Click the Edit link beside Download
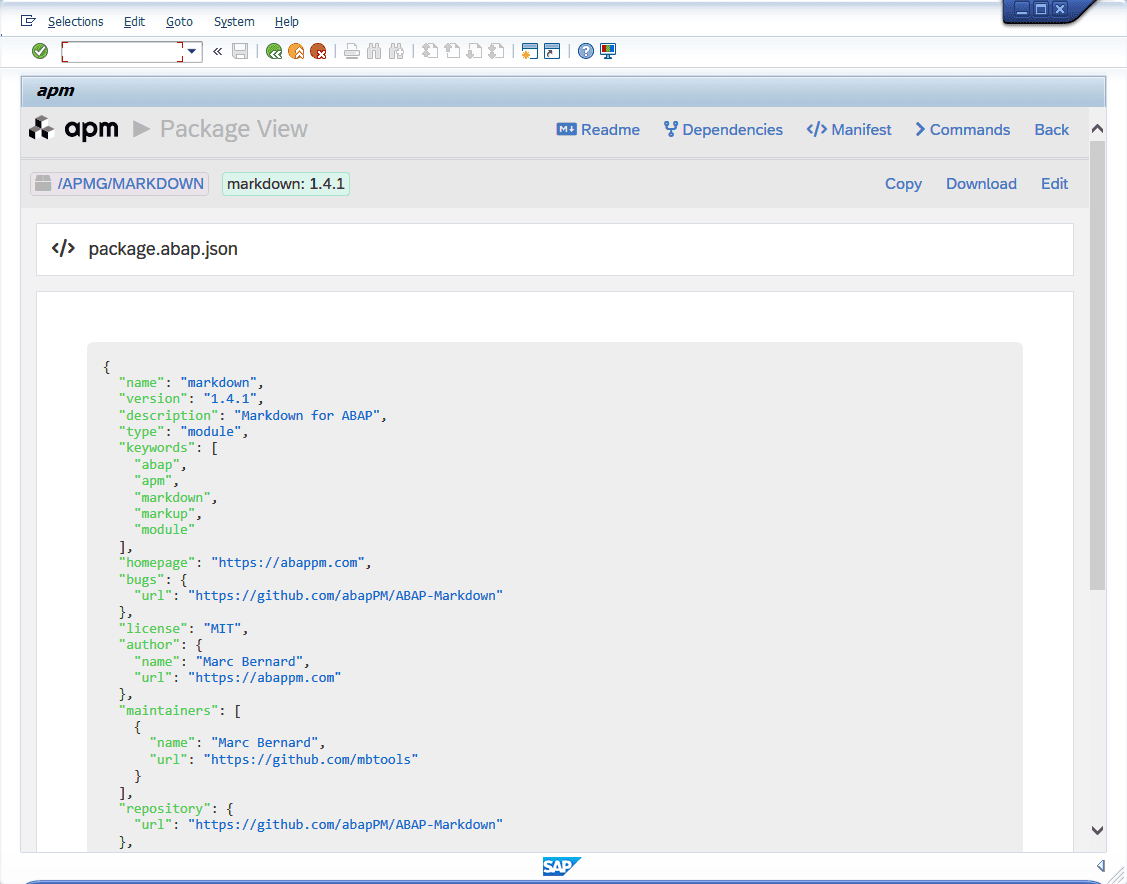Image resolution: width=1127 pixels, height=884 pixels. 1054,184
